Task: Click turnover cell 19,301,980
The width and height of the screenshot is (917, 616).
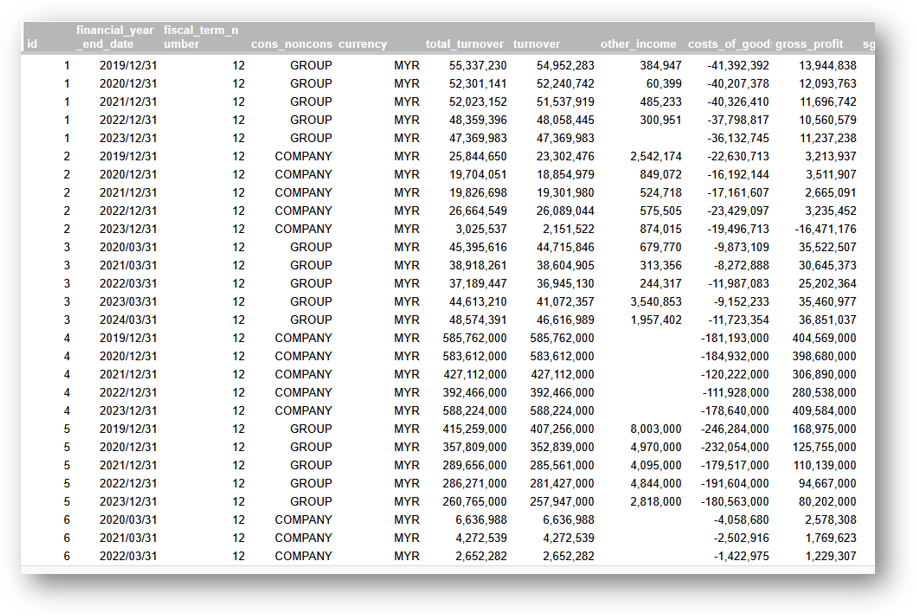Action: pyautogui.click(x=565, y=192)
